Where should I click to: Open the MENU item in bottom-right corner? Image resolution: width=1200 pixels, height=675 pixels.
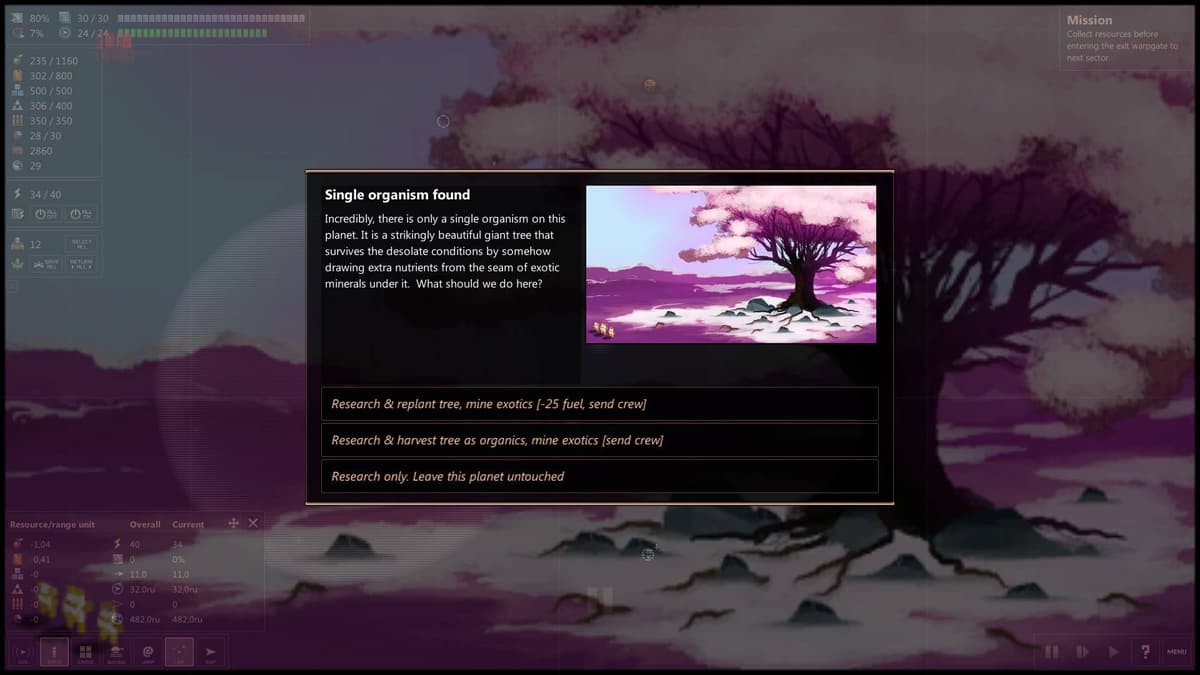(1176, 651)
